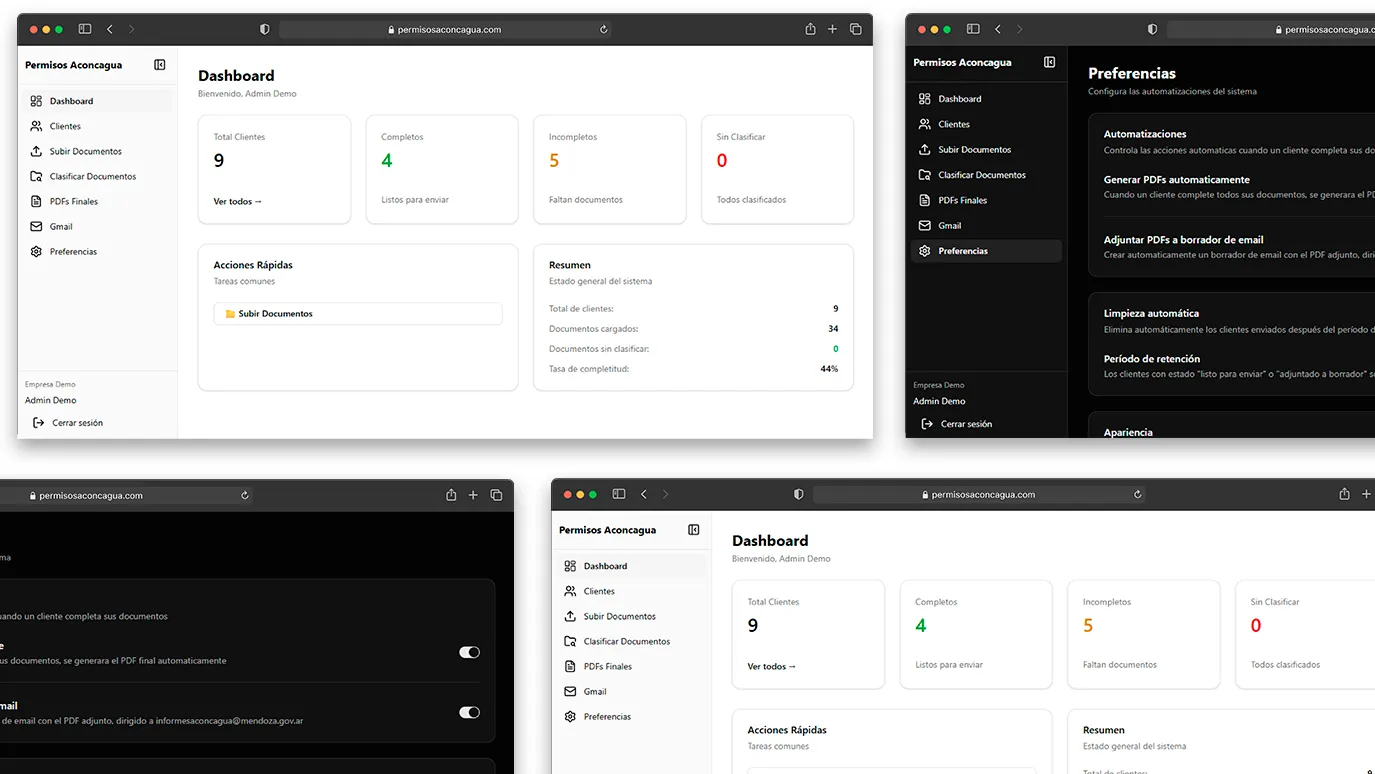Viewport: 1375px width, 774px height.
Task: Open Clasificar Documentos in the dark-theme sidebar
Action: pos(981,175)
